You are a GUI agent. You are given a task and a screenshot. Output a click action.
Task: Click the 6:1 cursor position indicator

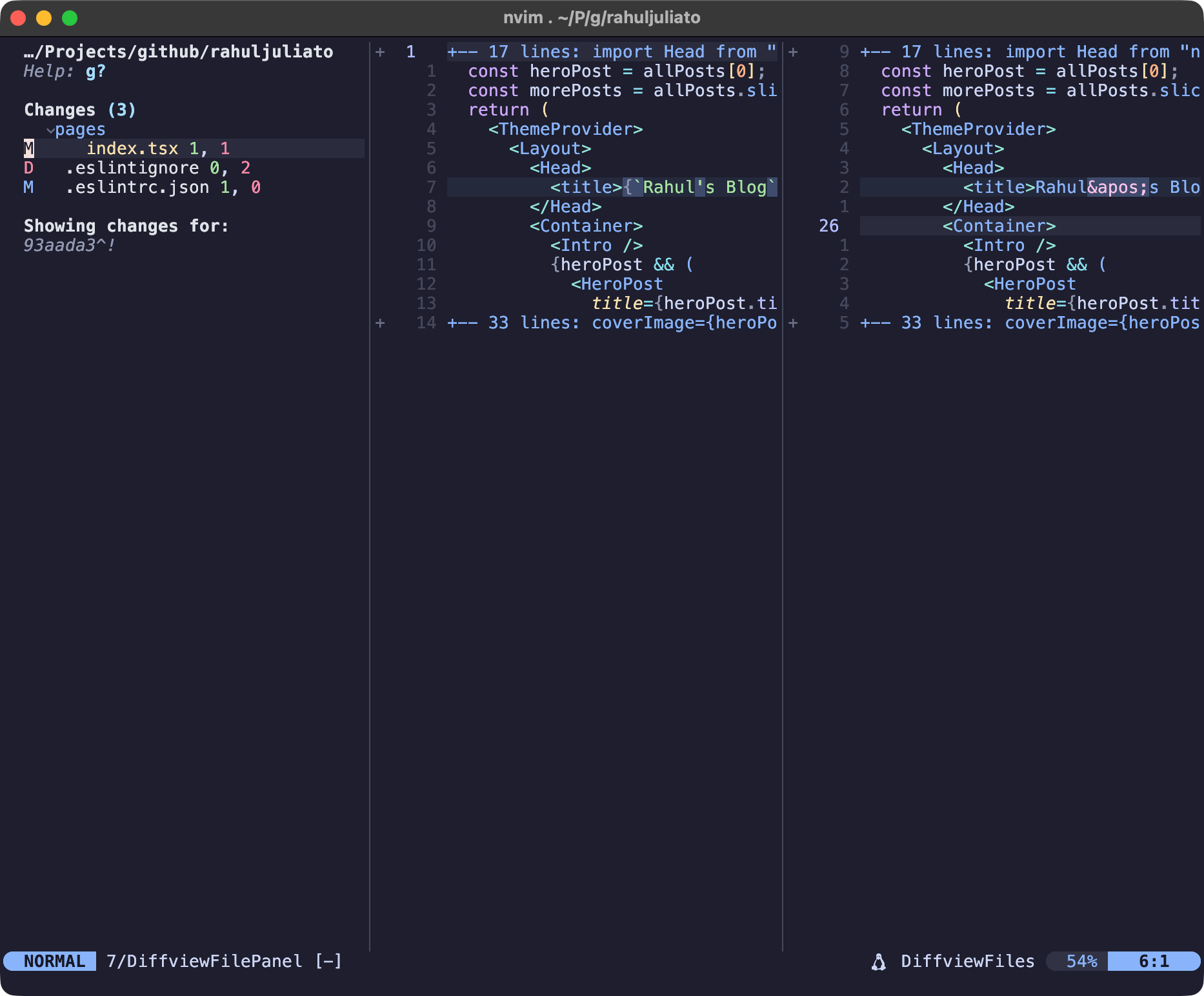[1154, 961]
